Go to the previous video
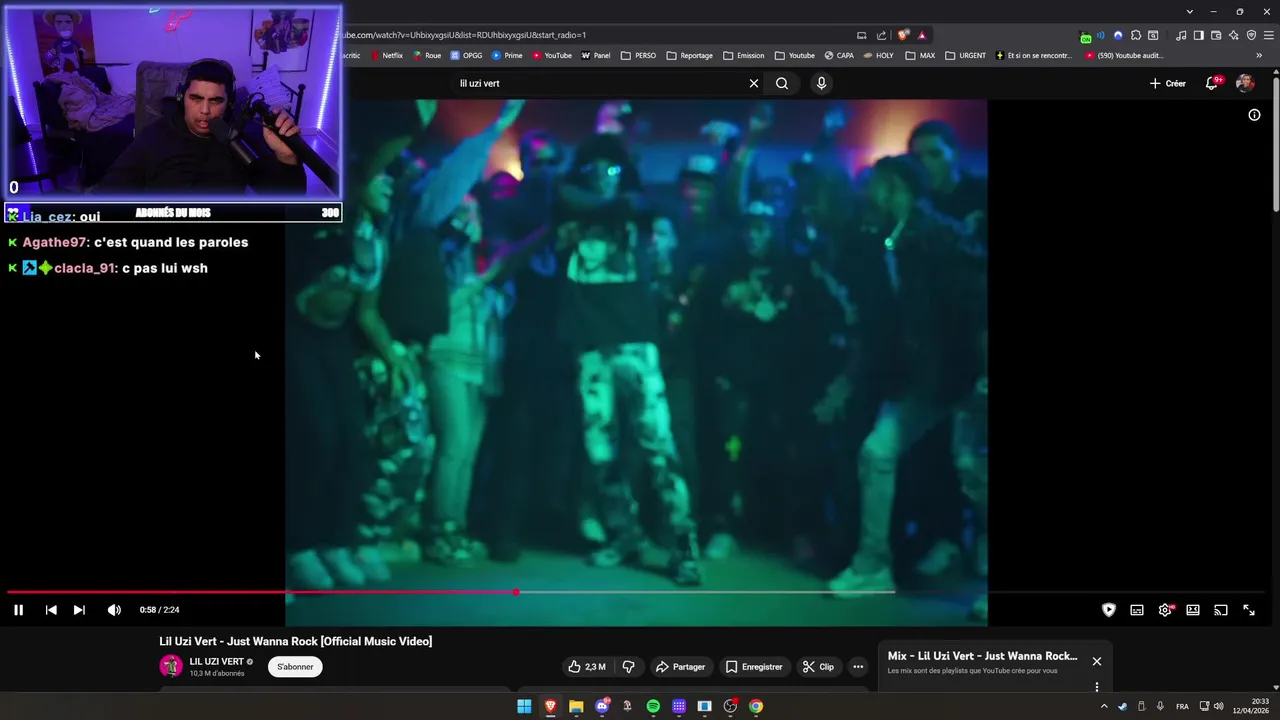This screenshot has width=1280, height=720. coord(51,610)
